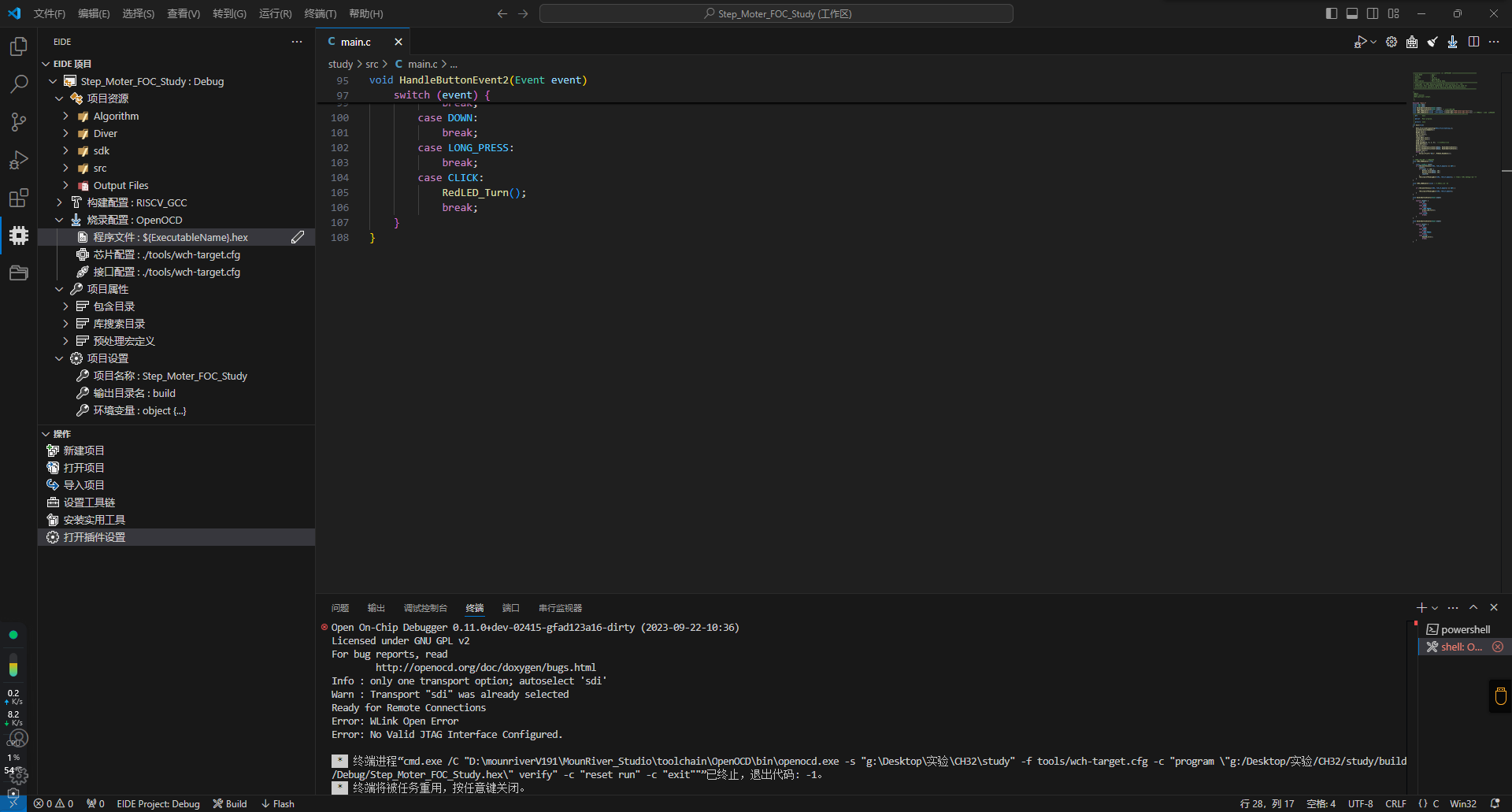Click 设置工具链 operation

[x=176, y=502]
